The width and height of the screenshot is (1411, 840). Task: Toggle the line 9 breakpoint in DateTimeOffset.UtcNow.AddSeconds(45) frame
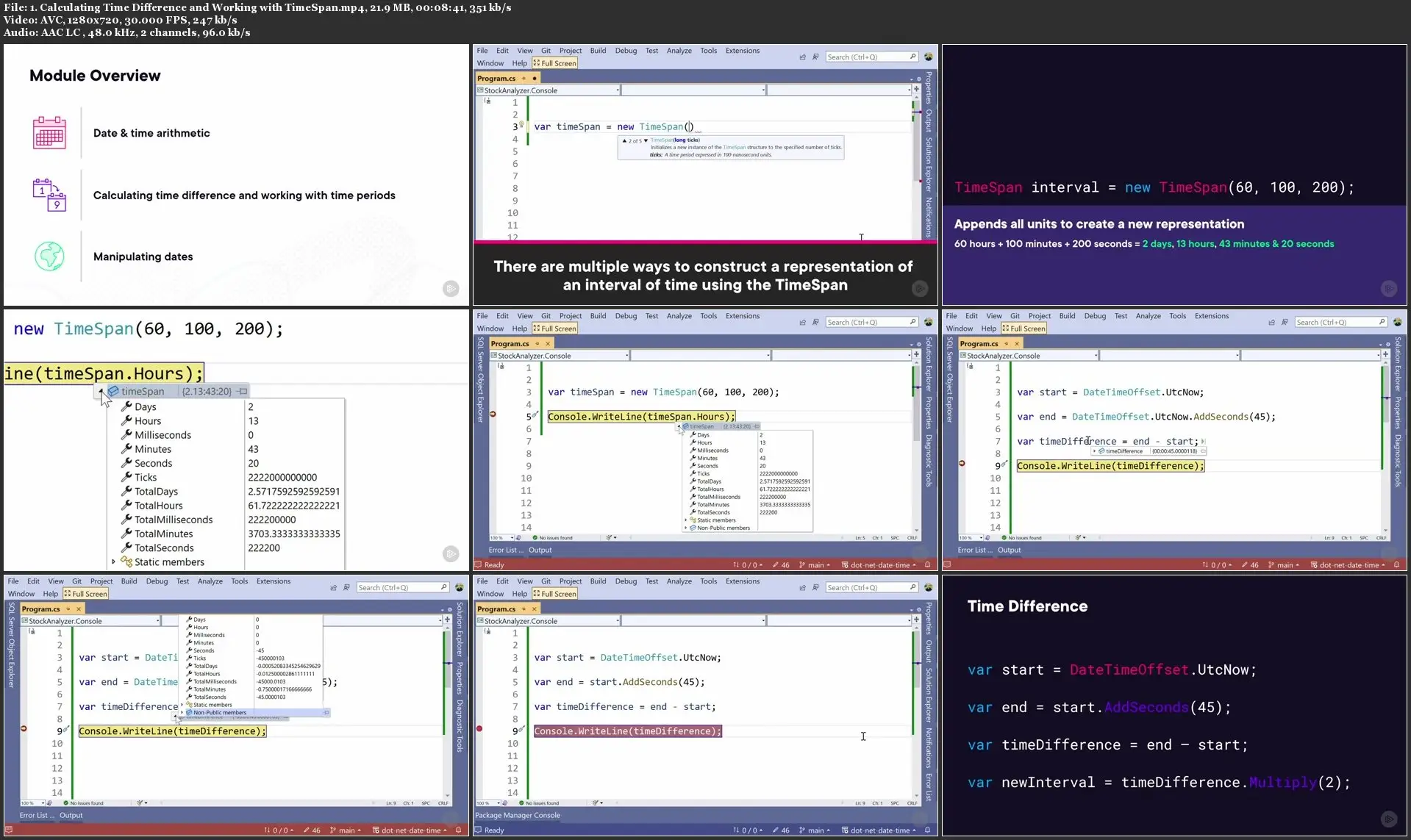tap(962, 464)
